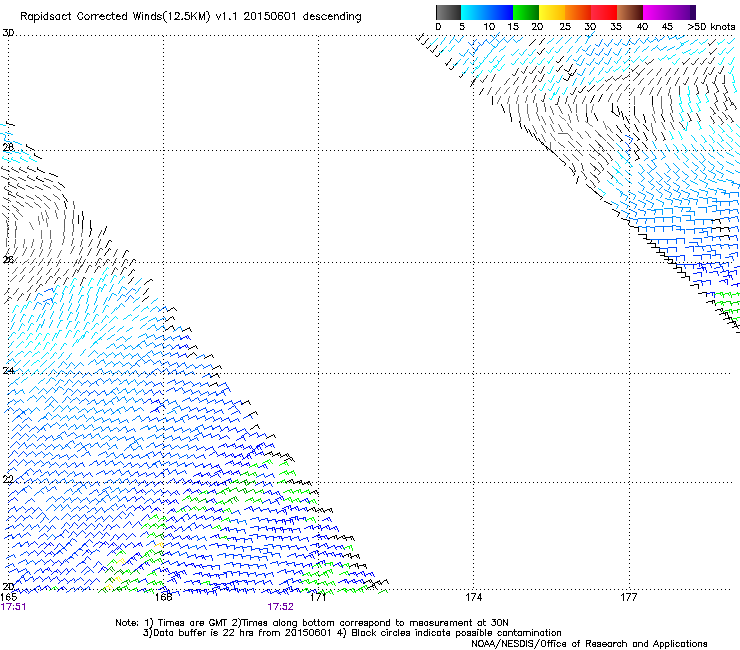
Task: Click the latitude label '30'
Action: coord(8,33)
